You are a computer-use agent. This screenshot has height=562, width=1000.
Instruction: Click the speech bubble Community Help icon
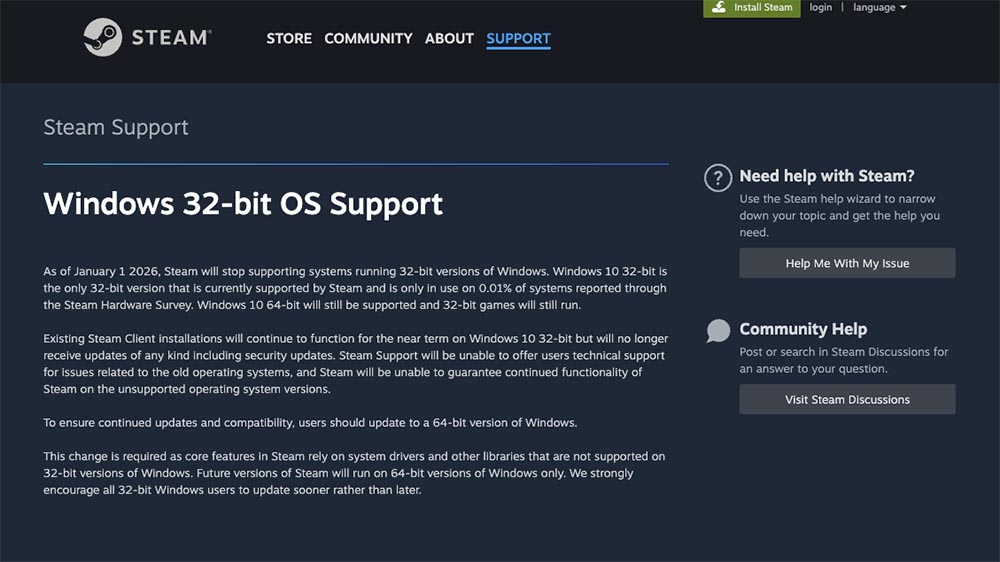(718, 330)
